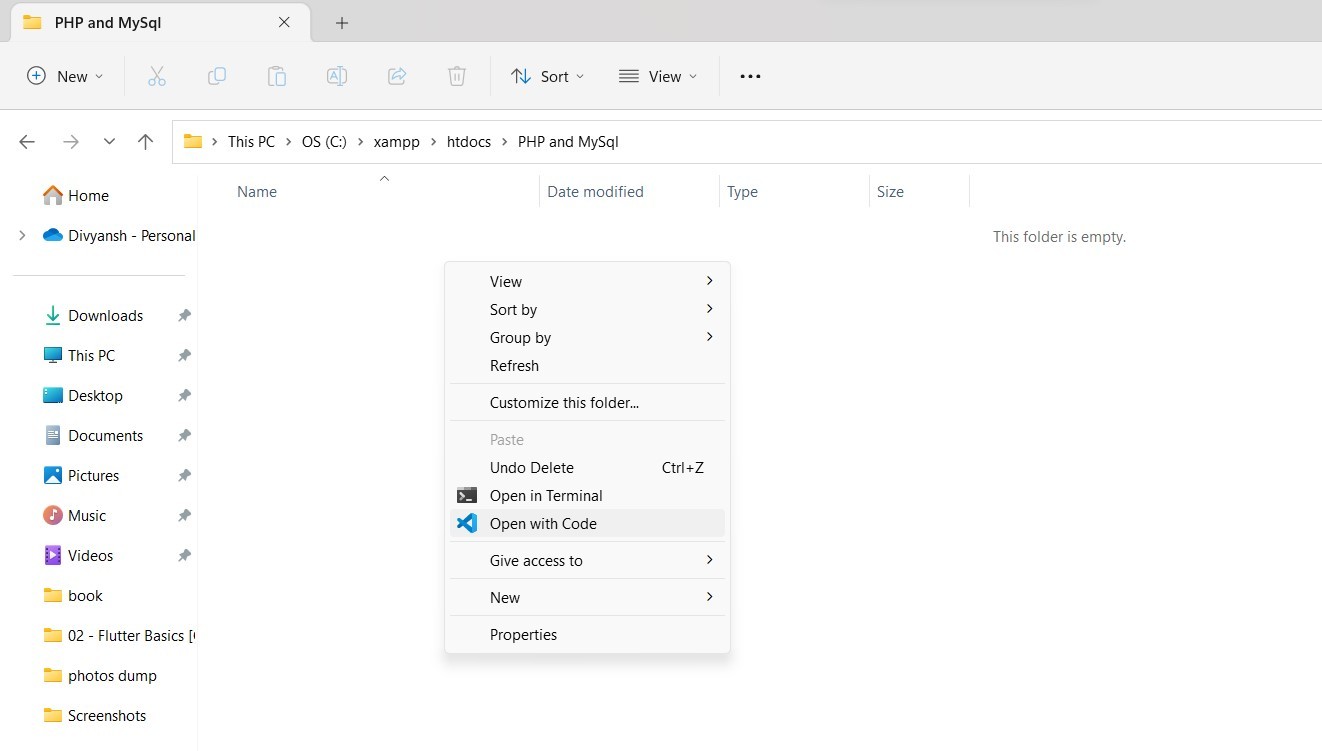
Task: Click the Delete trash icon in toolbar
Action: (457, 76)
